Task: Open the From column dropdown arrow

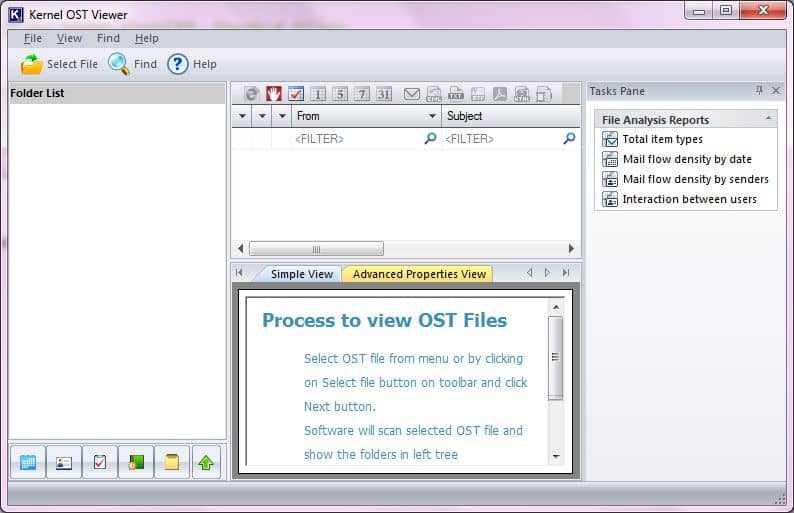Action: 432,116
